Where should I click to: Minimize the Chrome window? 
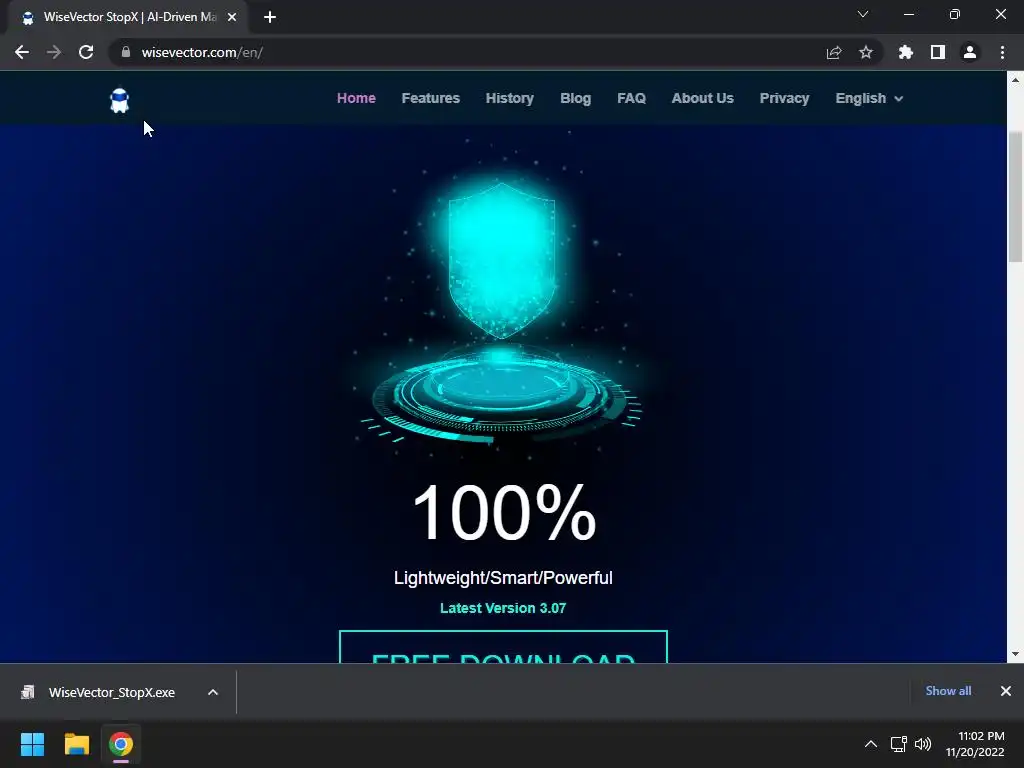point(908,14)
